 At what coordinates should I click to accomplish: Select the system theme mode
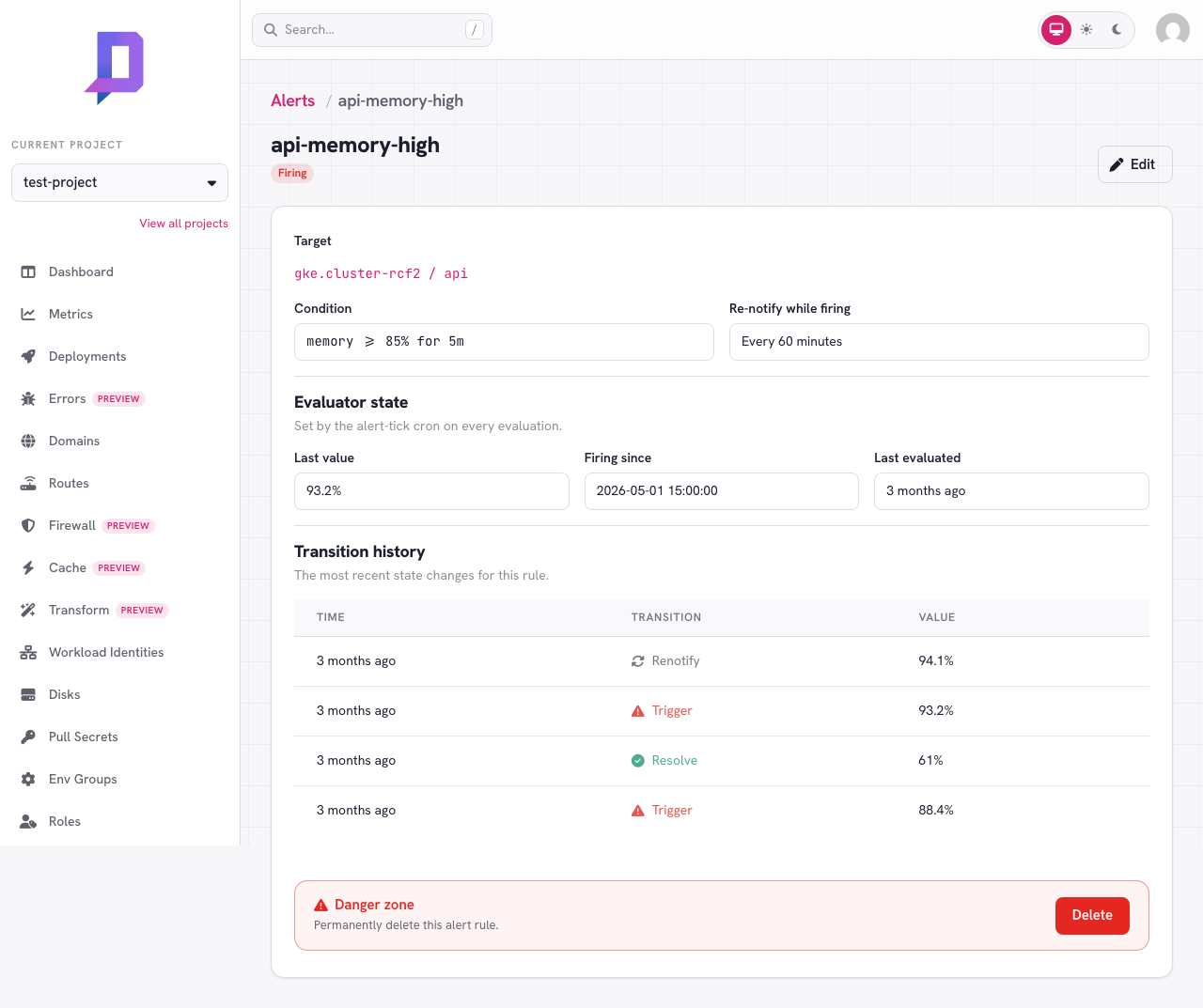click(1056, 30)
